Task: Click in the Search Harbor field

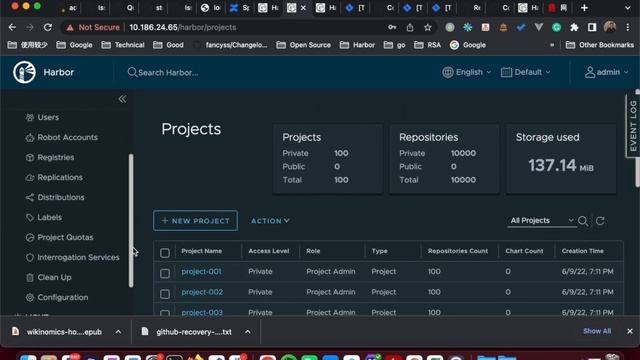Action: [168, 73]
